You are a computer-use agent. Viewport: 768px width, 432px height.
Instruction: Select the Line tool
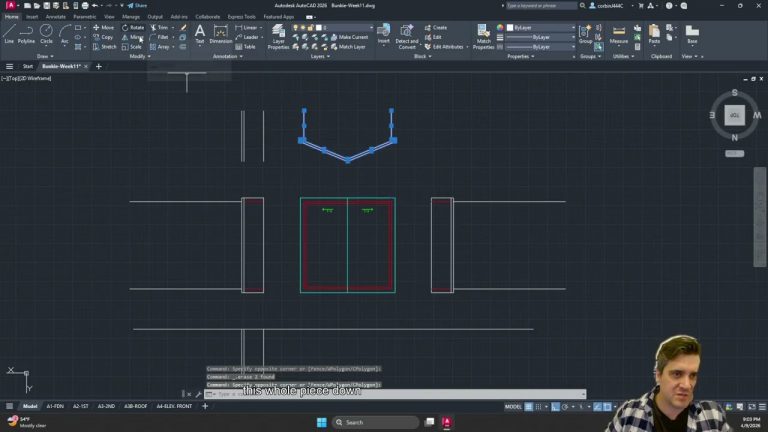click(9, 34)
